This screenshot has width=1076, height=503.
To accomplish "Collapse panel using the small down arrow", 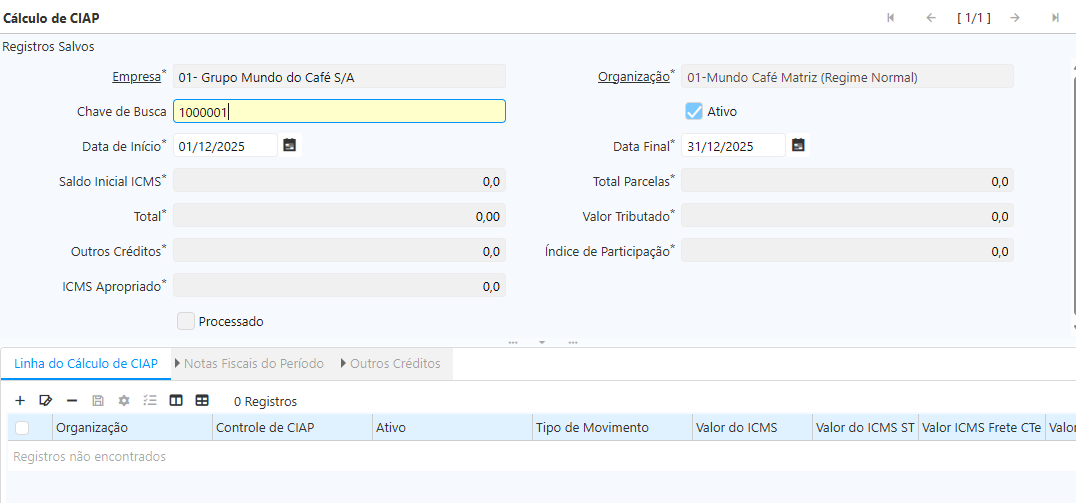I will coord(542,342).
